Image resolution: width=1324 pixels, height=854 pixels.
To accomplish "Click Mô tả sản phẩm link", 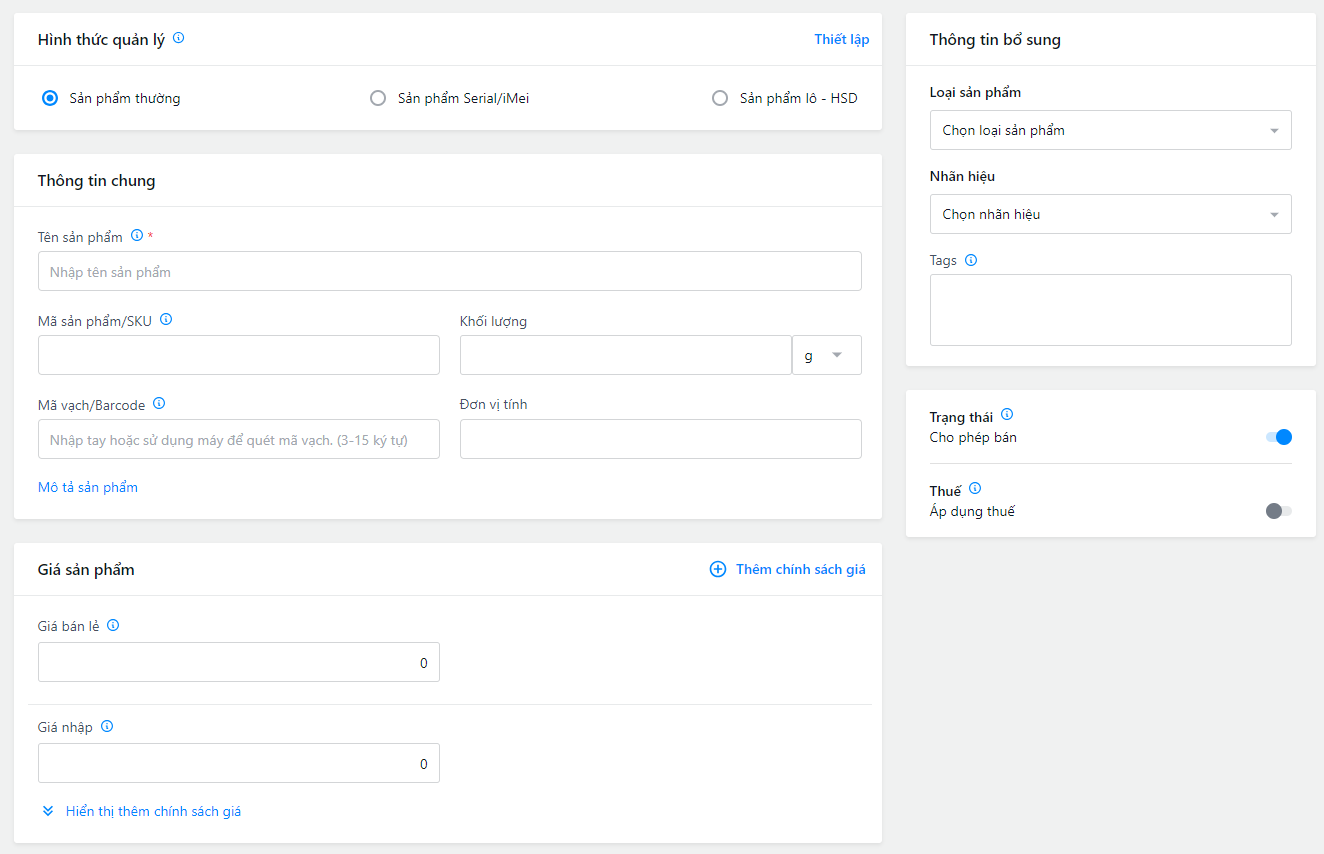I will [x=88, y=487].
